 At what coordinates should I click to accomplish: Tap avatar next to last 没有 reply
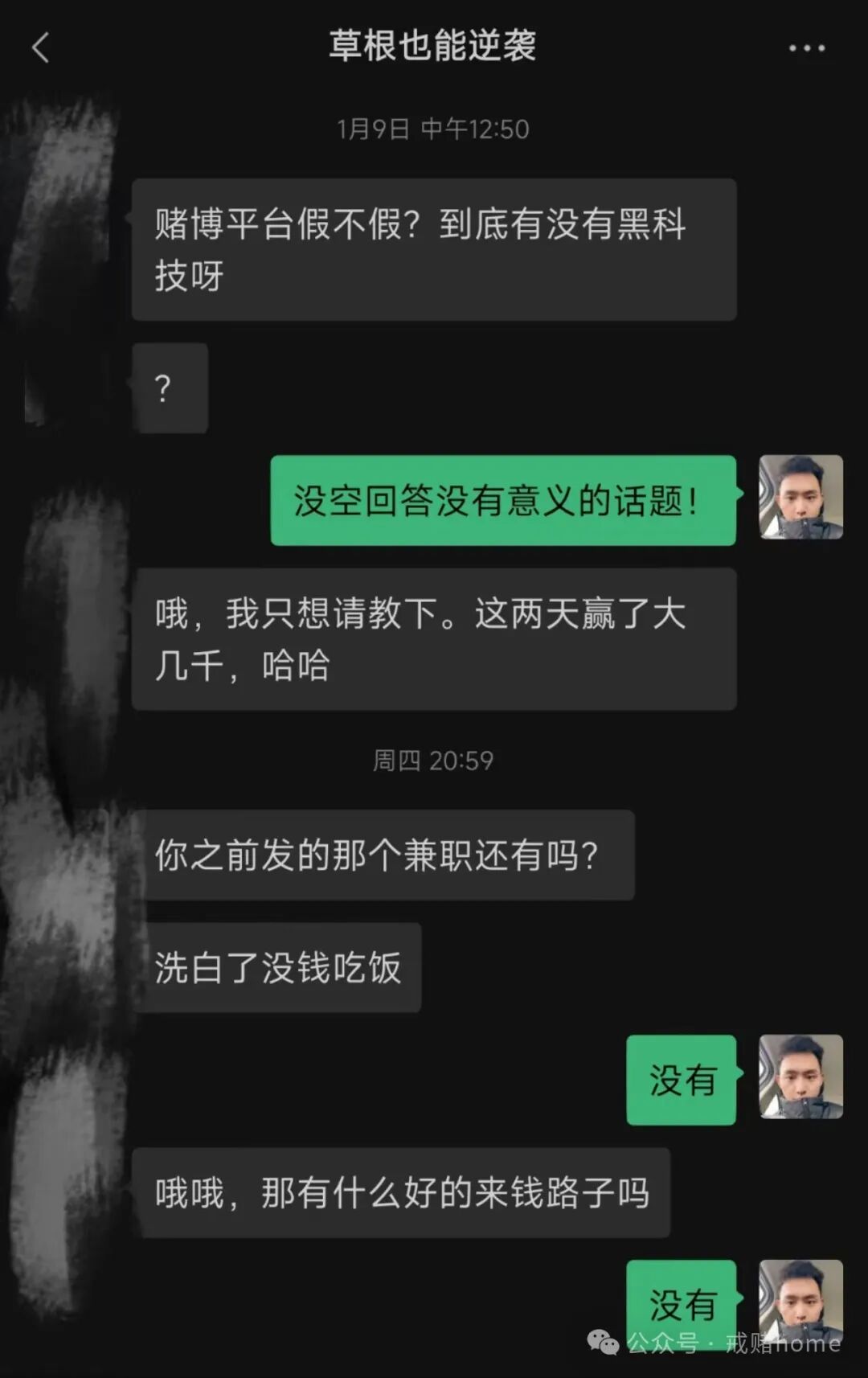point(800,1300)
